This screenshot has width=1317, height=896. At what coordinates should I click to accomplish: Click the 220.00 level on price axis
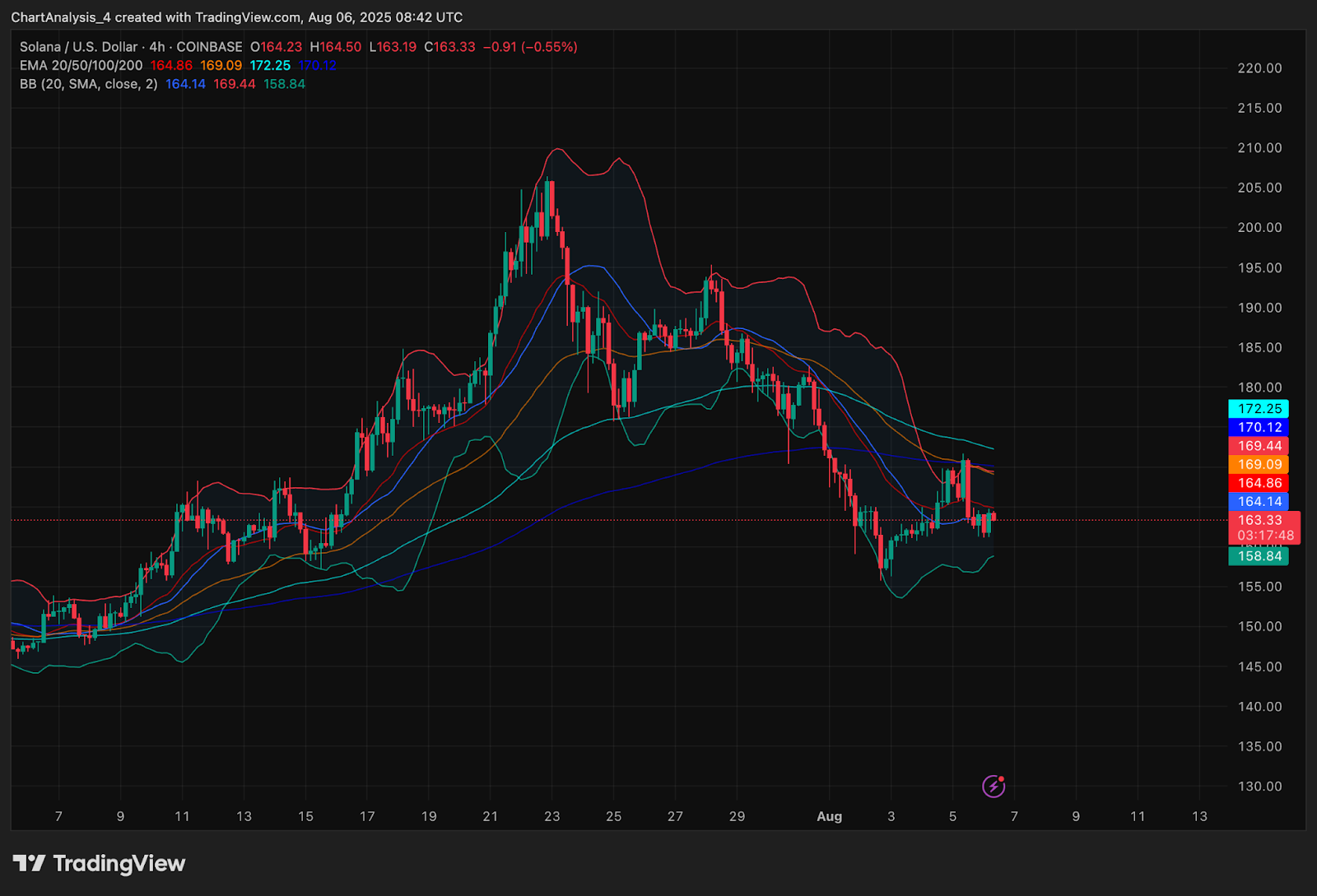tap(1259, 68)
